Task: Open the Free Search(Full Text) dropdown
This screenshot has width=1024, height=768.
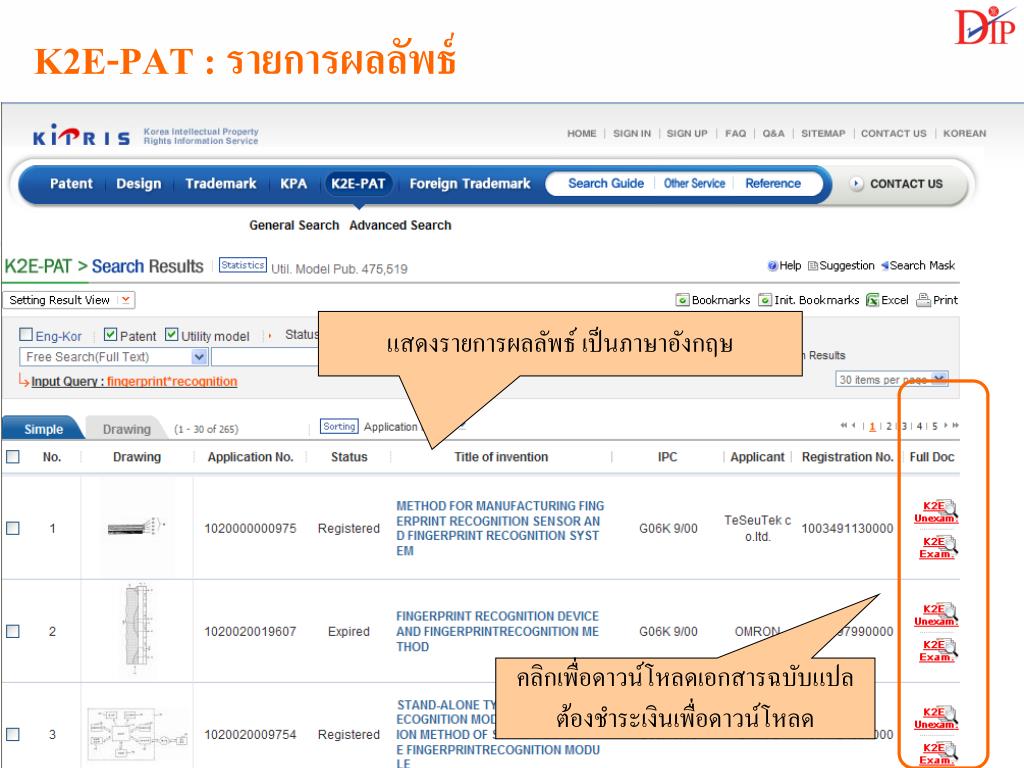Action: (114, 357)
